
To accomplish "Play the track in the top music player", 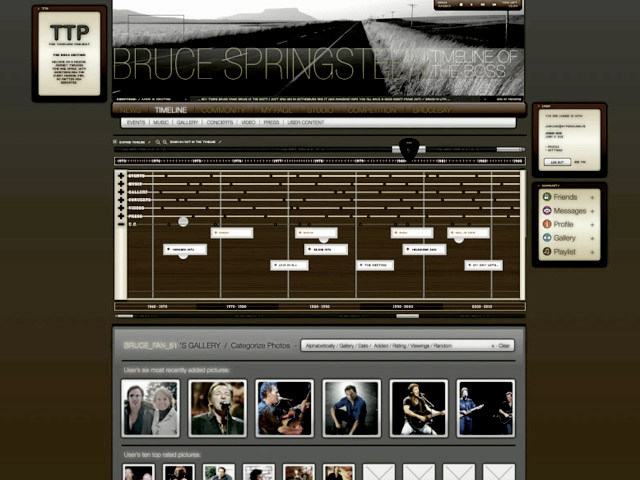I will (x=472, y=4).
